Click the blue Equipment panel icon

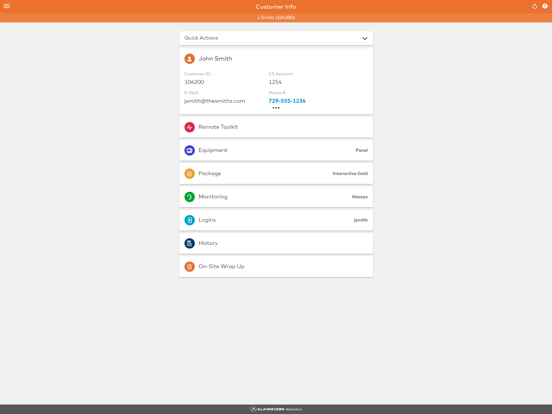189,150
